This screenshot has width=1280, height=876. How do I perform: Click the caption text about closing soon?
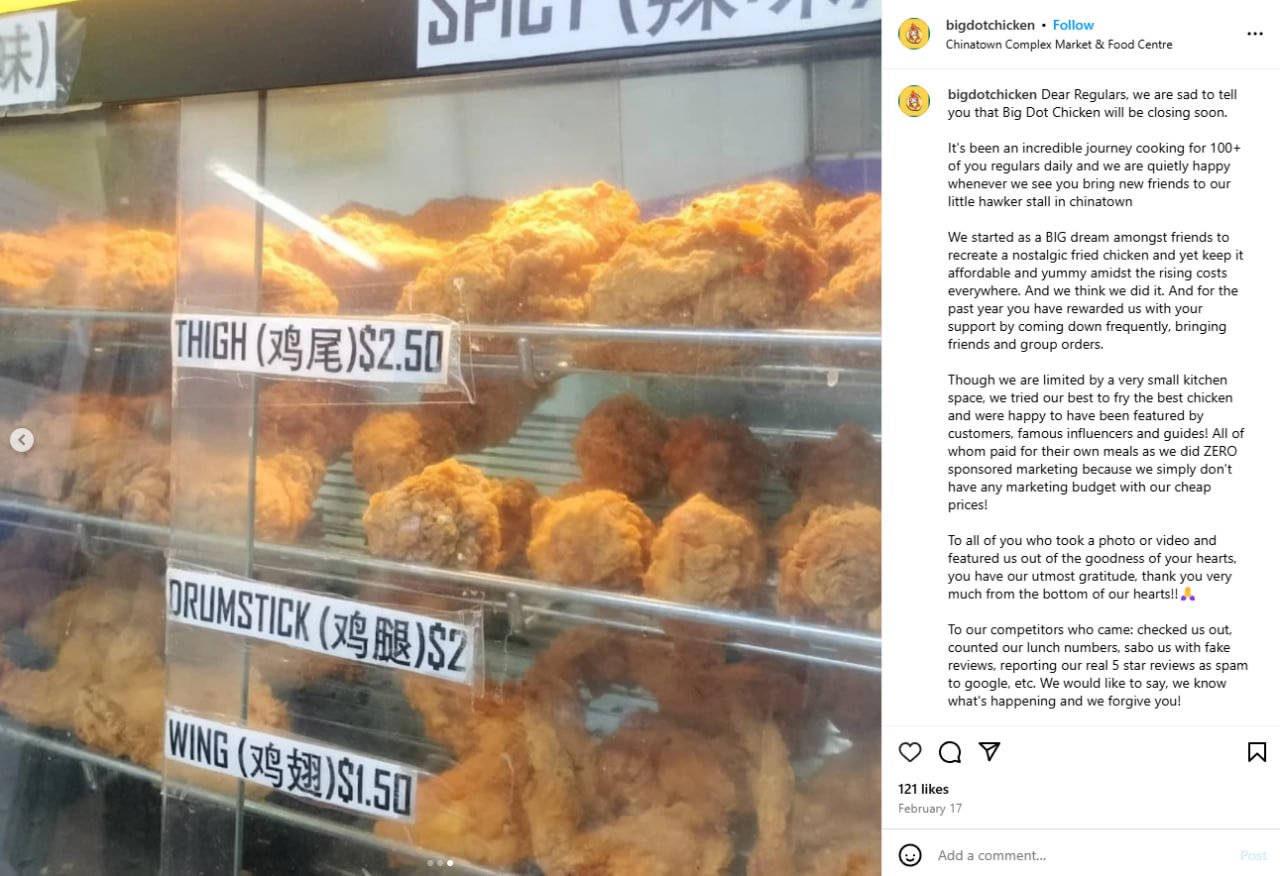click(x=1093, y=103)
